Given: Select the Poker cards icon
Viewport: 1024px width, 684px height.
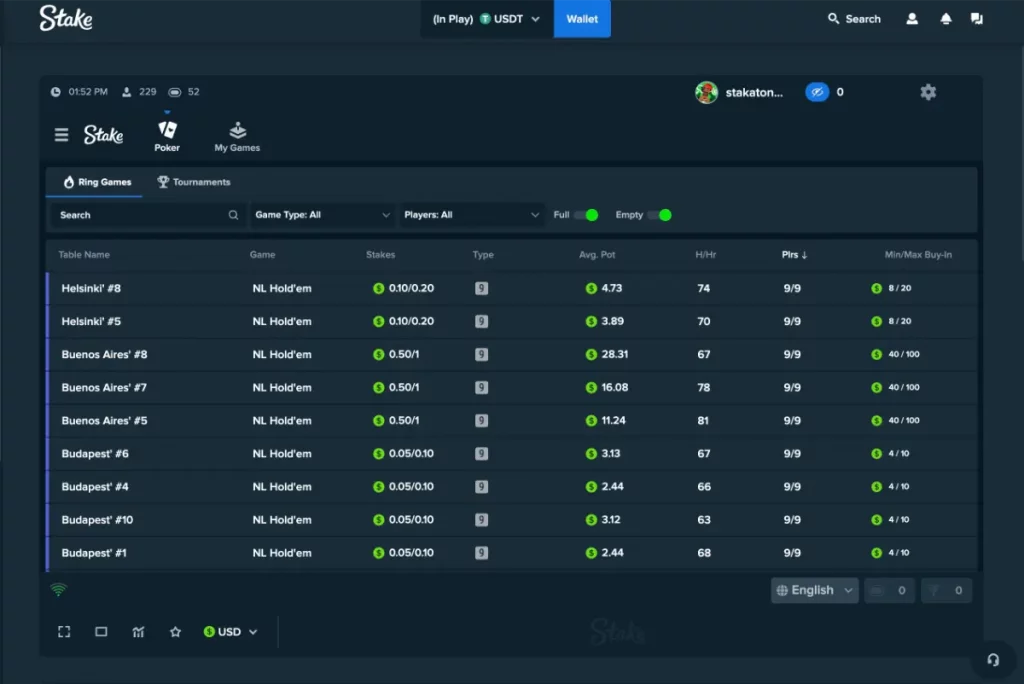Looking at the screenshot, I should coord(167,129).
